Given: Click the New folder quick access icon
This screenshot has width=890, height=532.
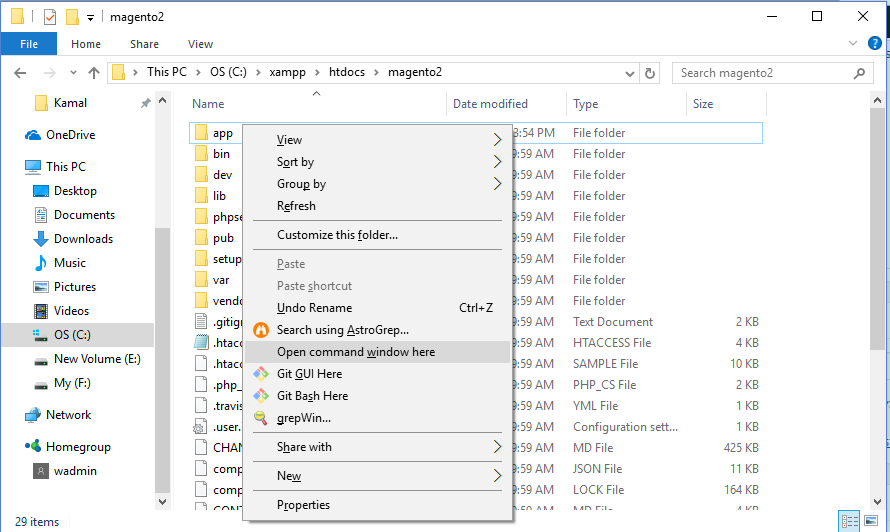Looking at the screenshot, I should [x=72, y=17].
